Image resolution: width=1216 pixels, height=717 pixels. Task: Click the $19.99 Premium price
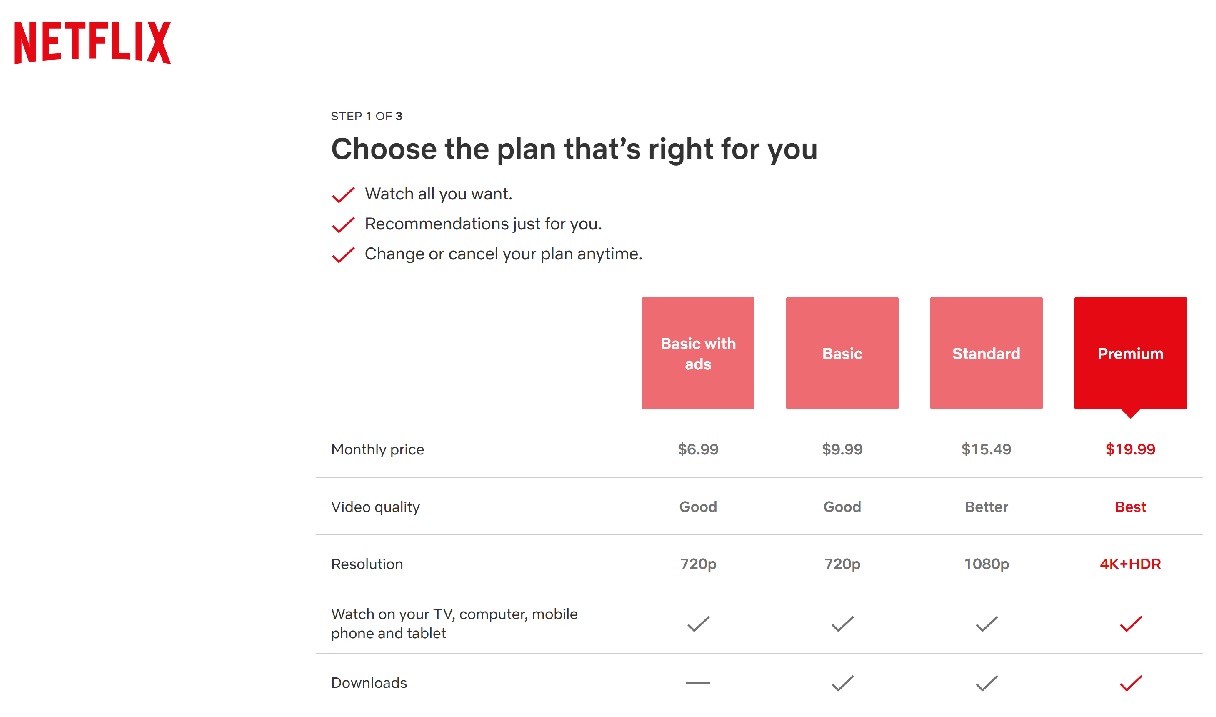pos(1130,449)
